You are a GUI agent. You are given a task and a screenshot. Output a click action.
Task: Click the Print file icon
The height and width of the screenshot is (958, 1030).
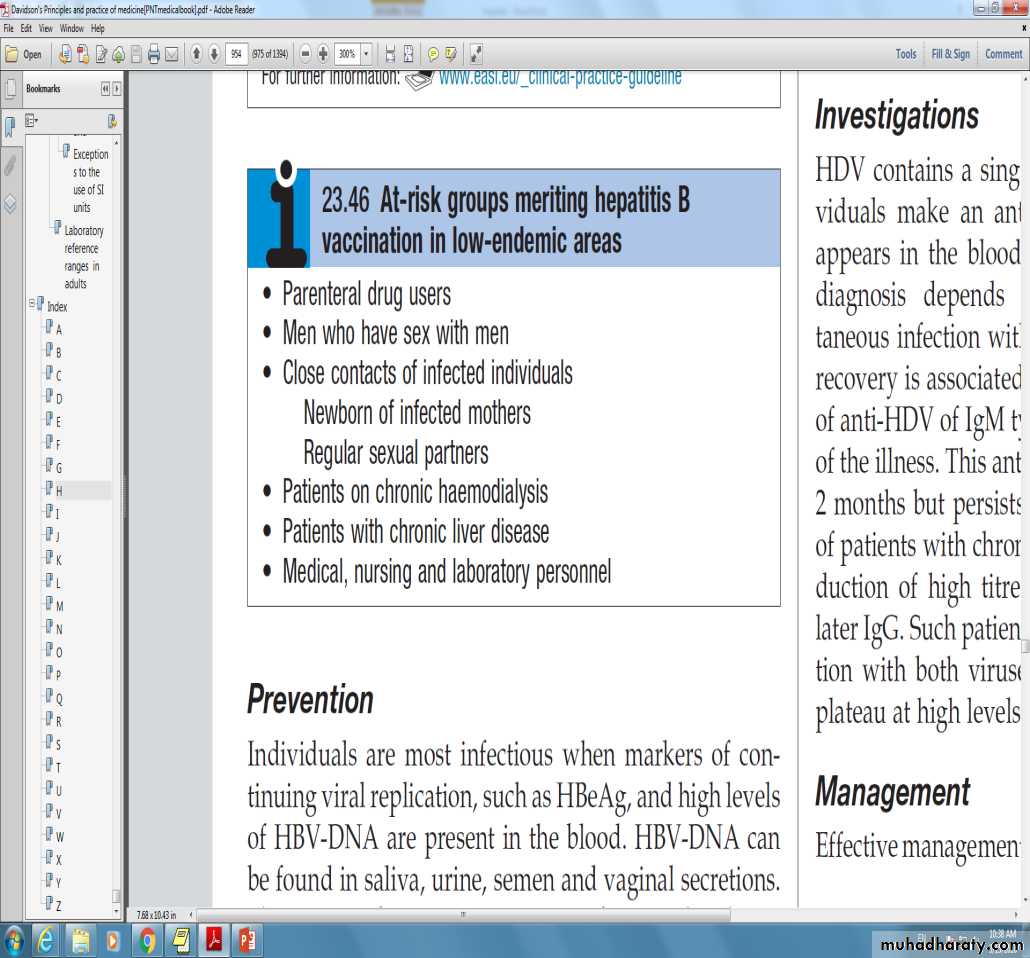click(154, 54)
